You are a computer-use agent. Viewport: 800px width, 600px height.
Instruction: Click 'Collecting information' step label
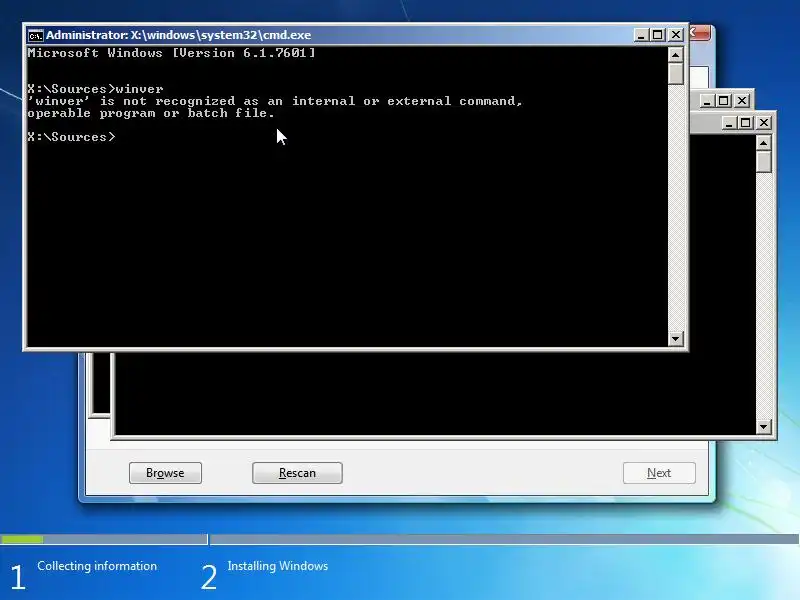tap(97, 566)
